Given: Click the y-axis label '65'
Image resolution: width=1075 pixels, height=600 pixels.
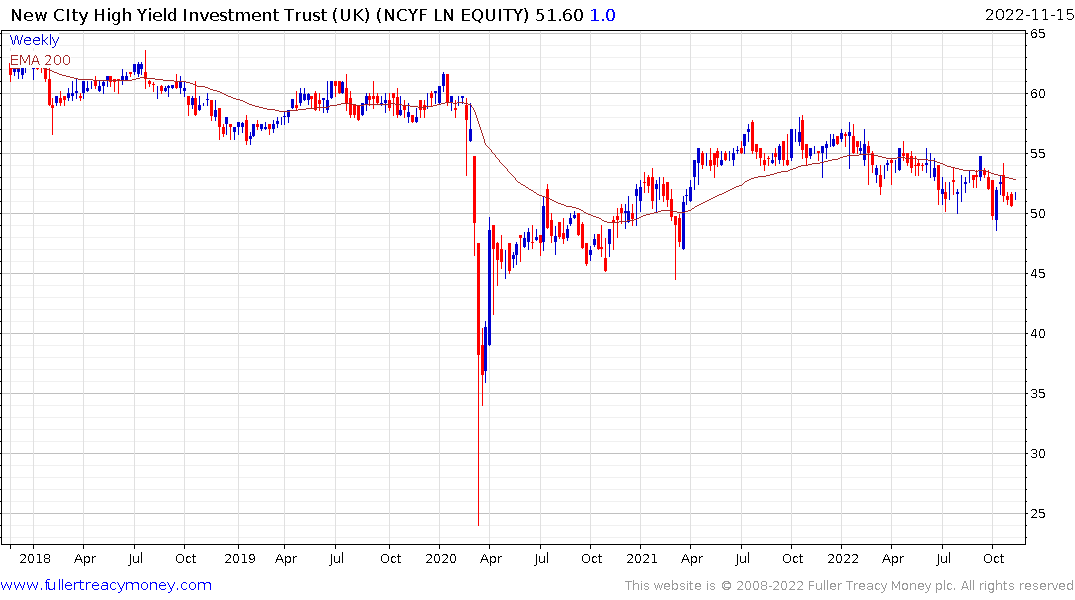Looking at the screenshot, I should click(x=1038, y=34).
